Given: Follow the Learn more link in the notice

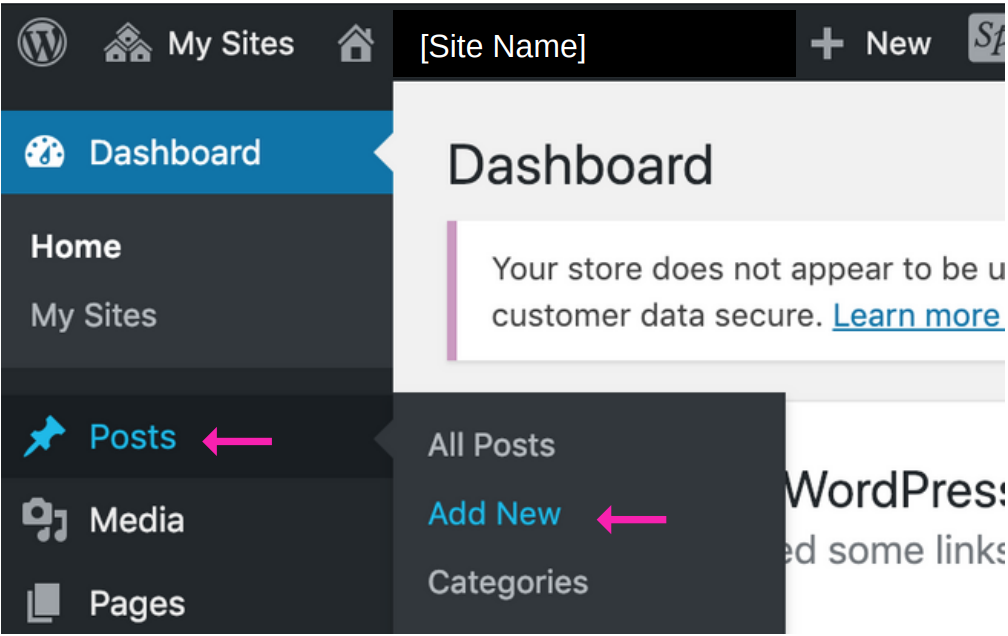Looking at the screenshot, I should [916, 316].
